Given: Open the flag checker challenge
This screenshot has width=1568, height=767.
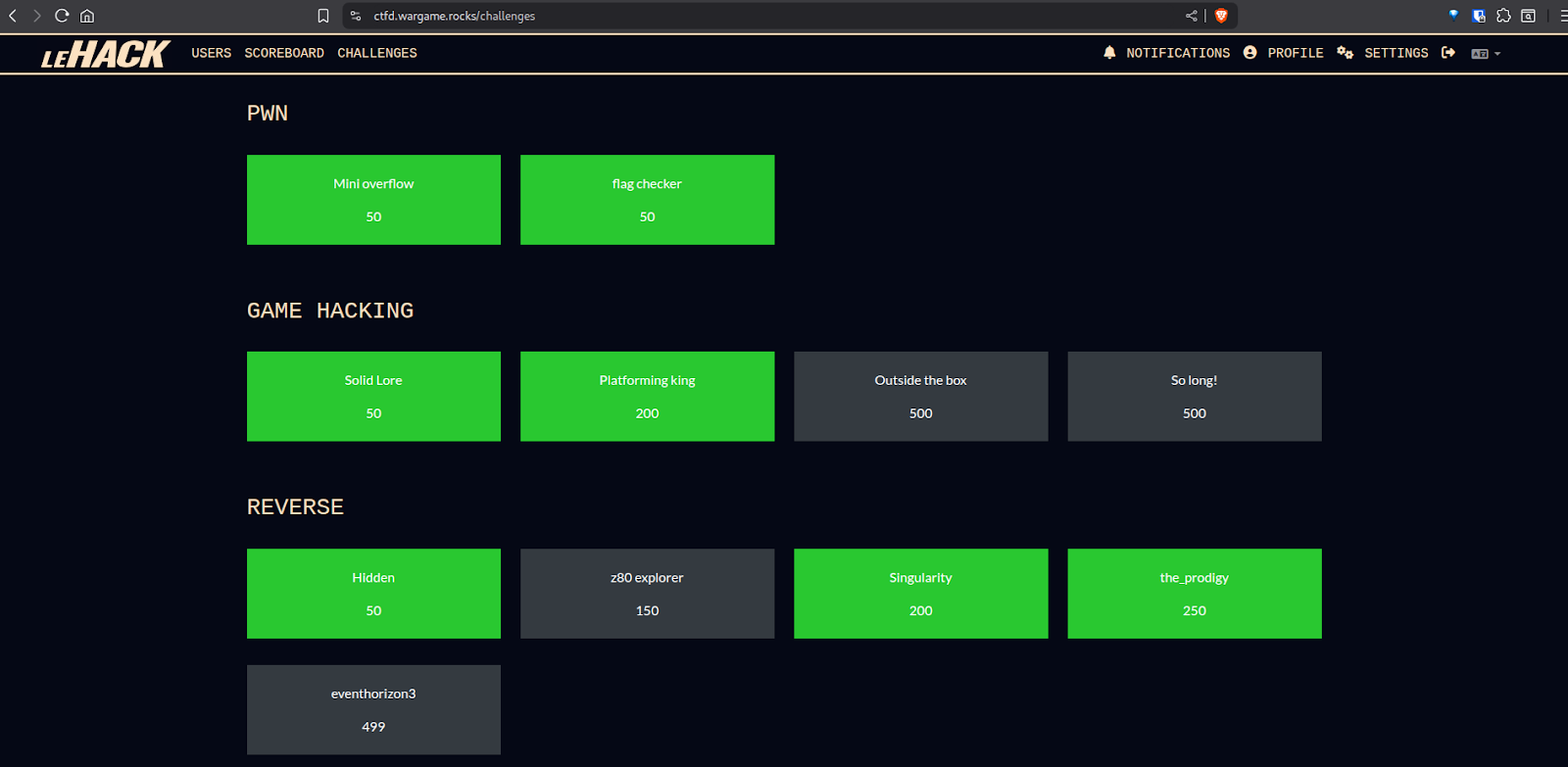Looking at the screenshot, I should [647, 200].
